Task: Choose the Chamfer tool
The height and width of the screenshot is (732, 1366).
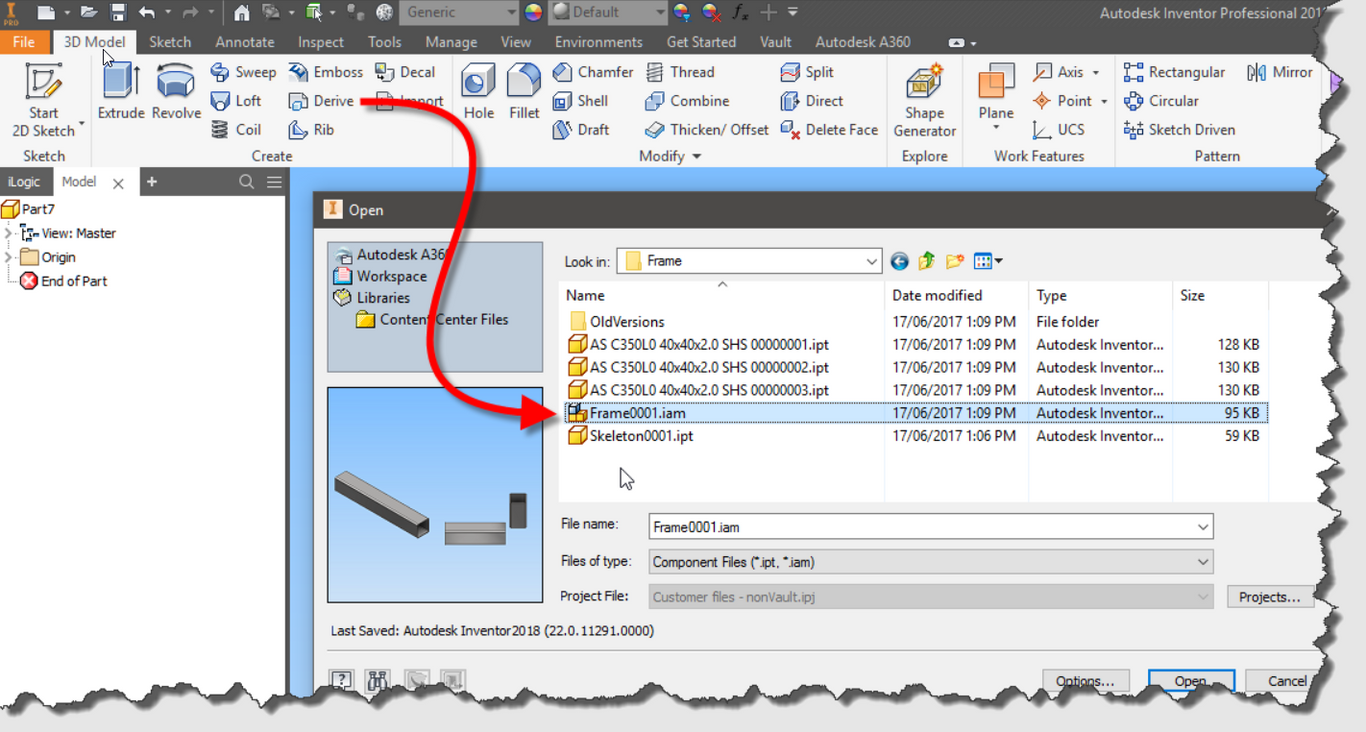Action: pos(592,71)
